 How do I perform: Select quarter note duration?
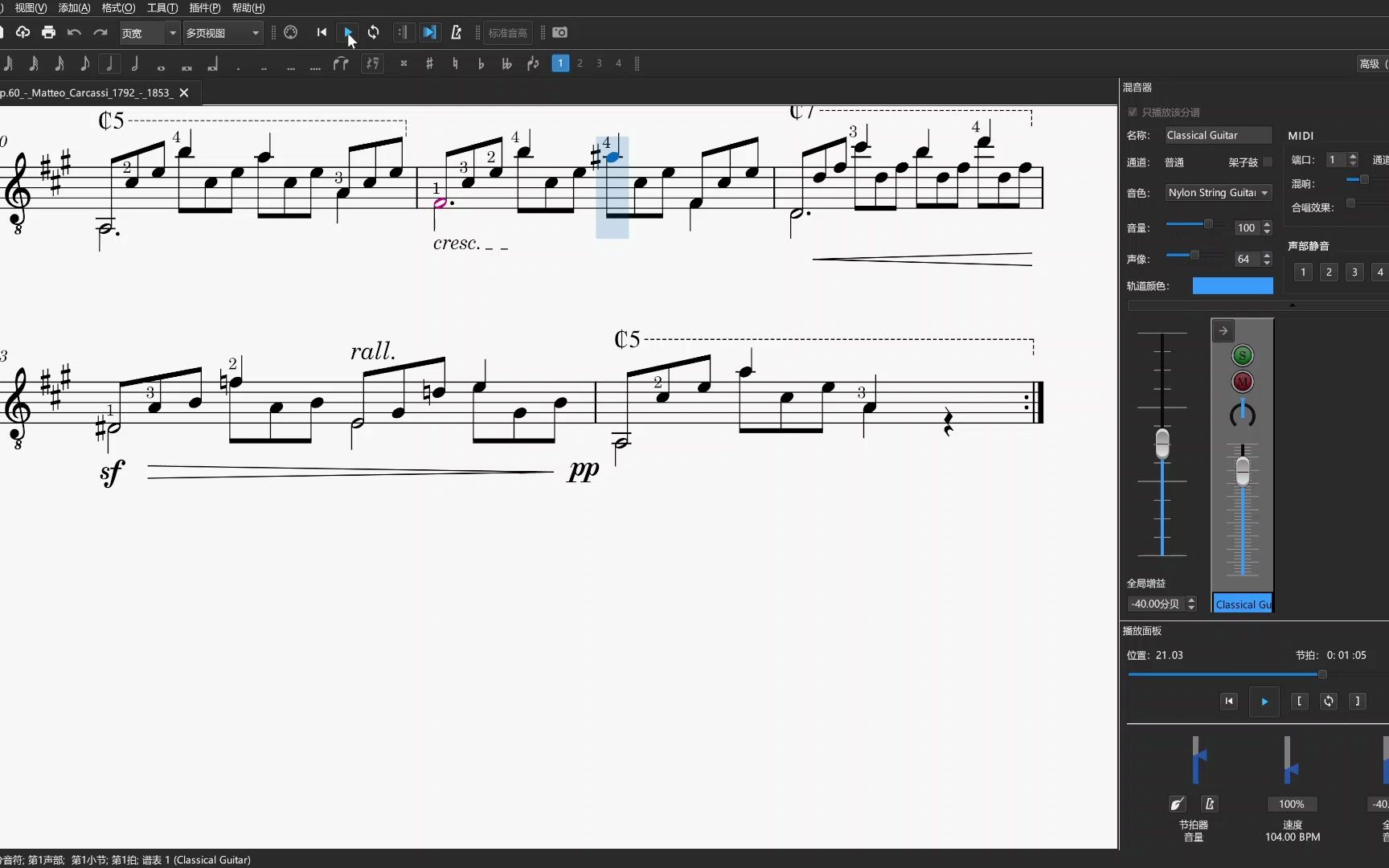[109, 63]
